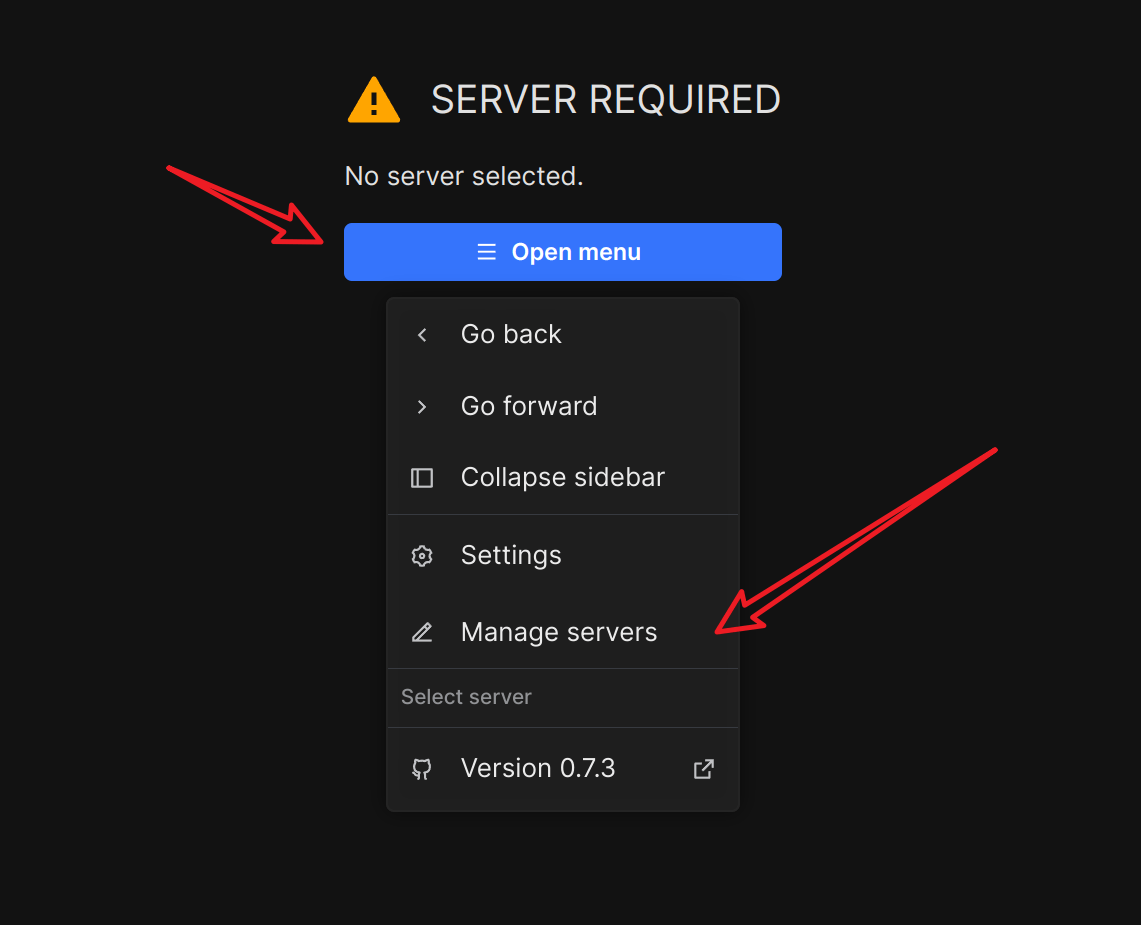
Task: Click the gear icon next to Settings
Action: (422, 556)
